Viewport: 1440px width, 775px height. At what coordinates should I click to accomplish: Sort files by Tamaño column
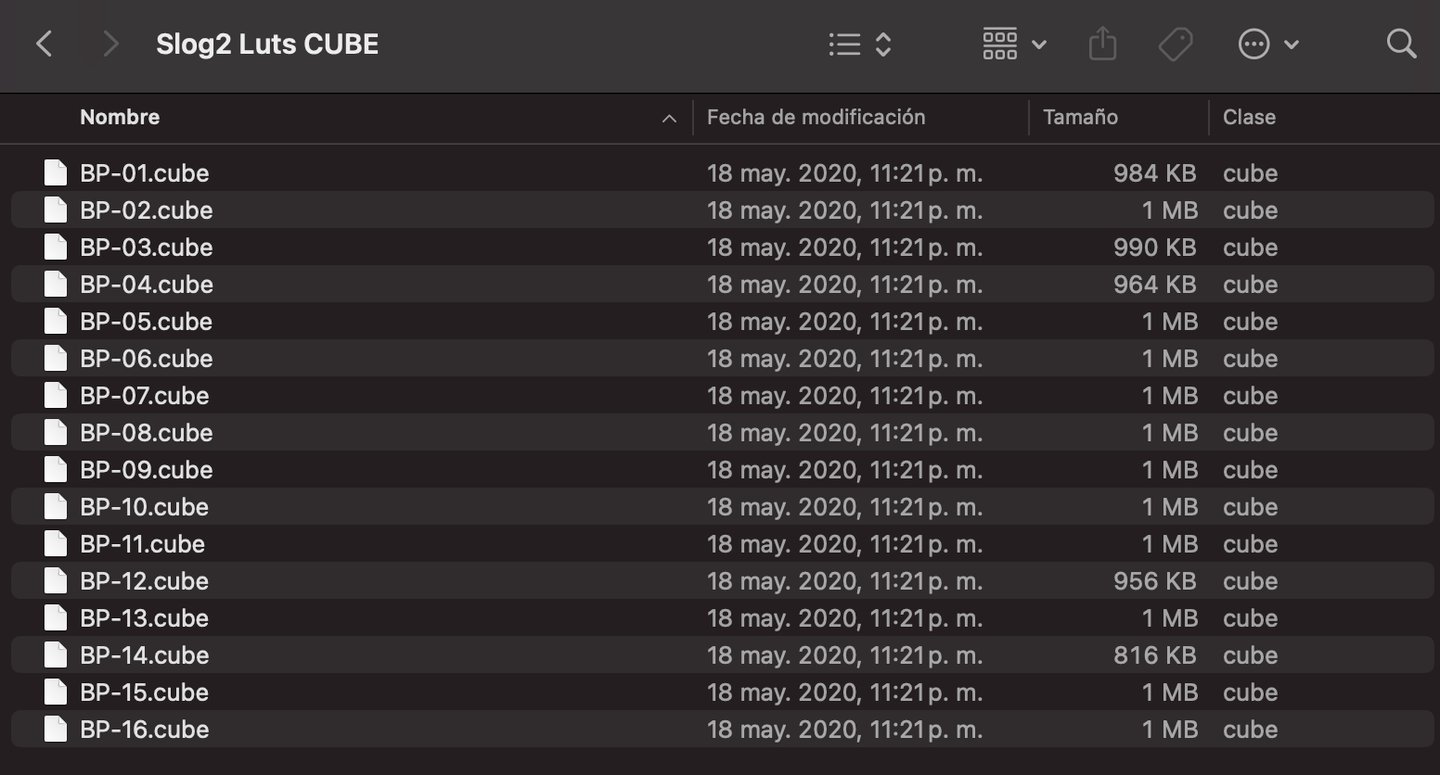(x=1080, y=117)
